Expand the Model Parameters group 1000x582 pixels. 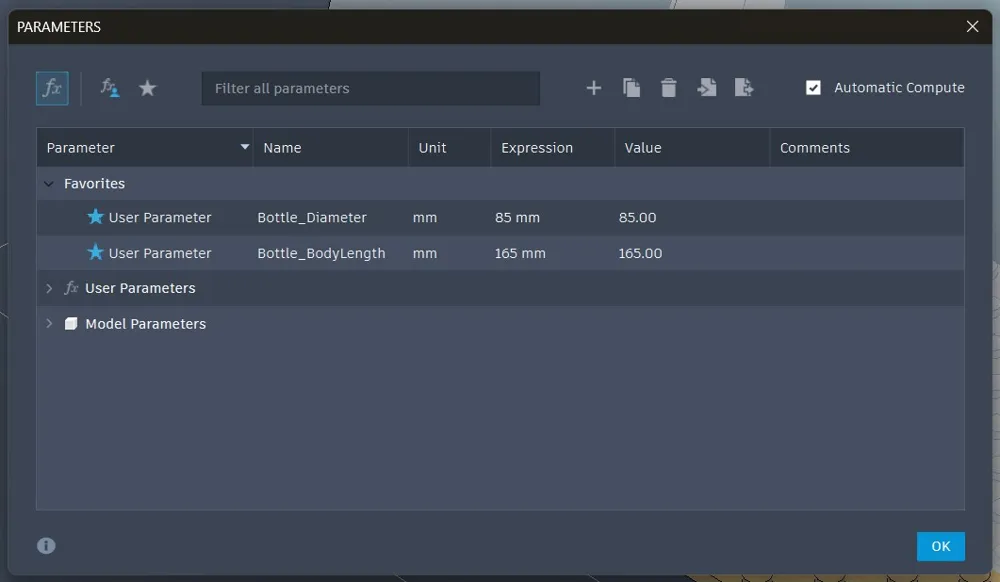(x=49, y=324)
